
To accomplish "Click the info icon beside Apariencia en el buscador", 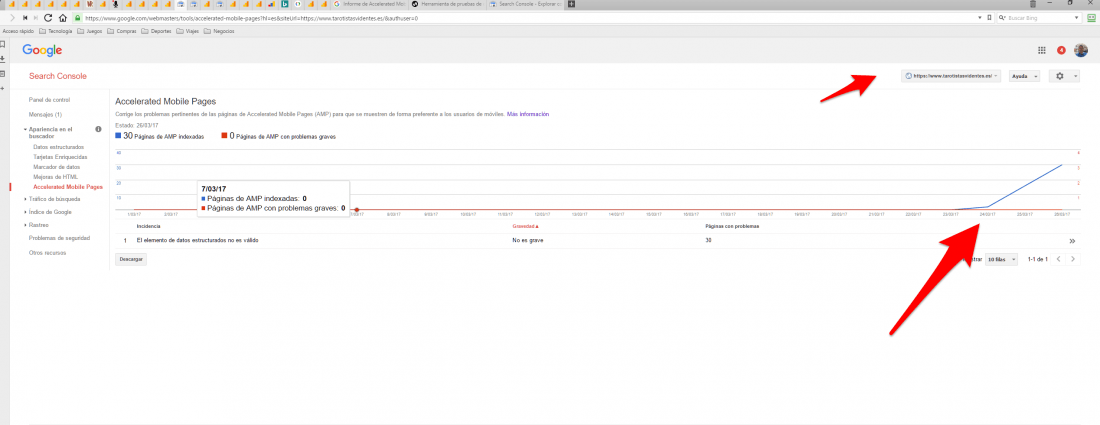I will click(98, 129).
